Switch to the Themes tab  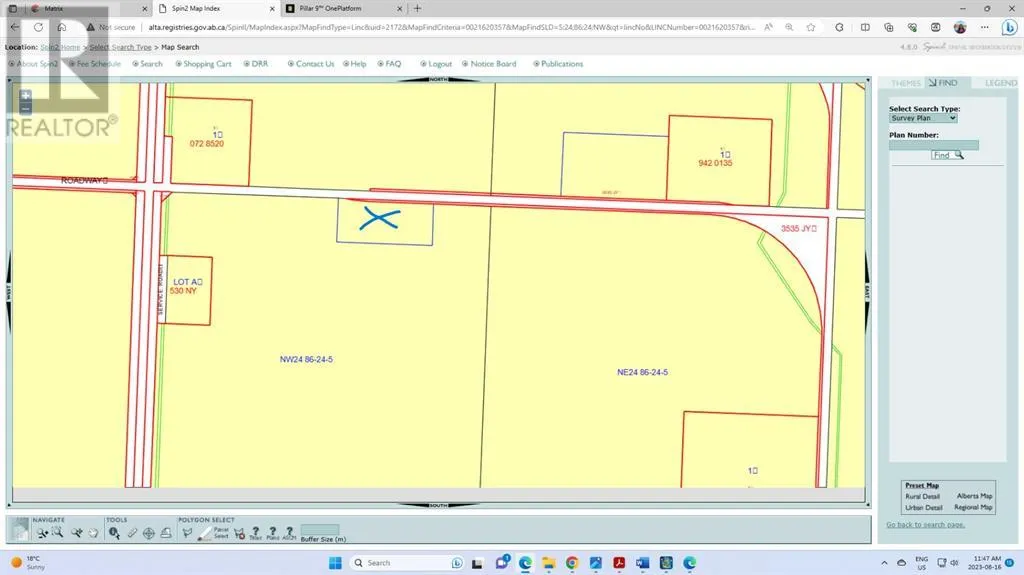tap(905, 83)
